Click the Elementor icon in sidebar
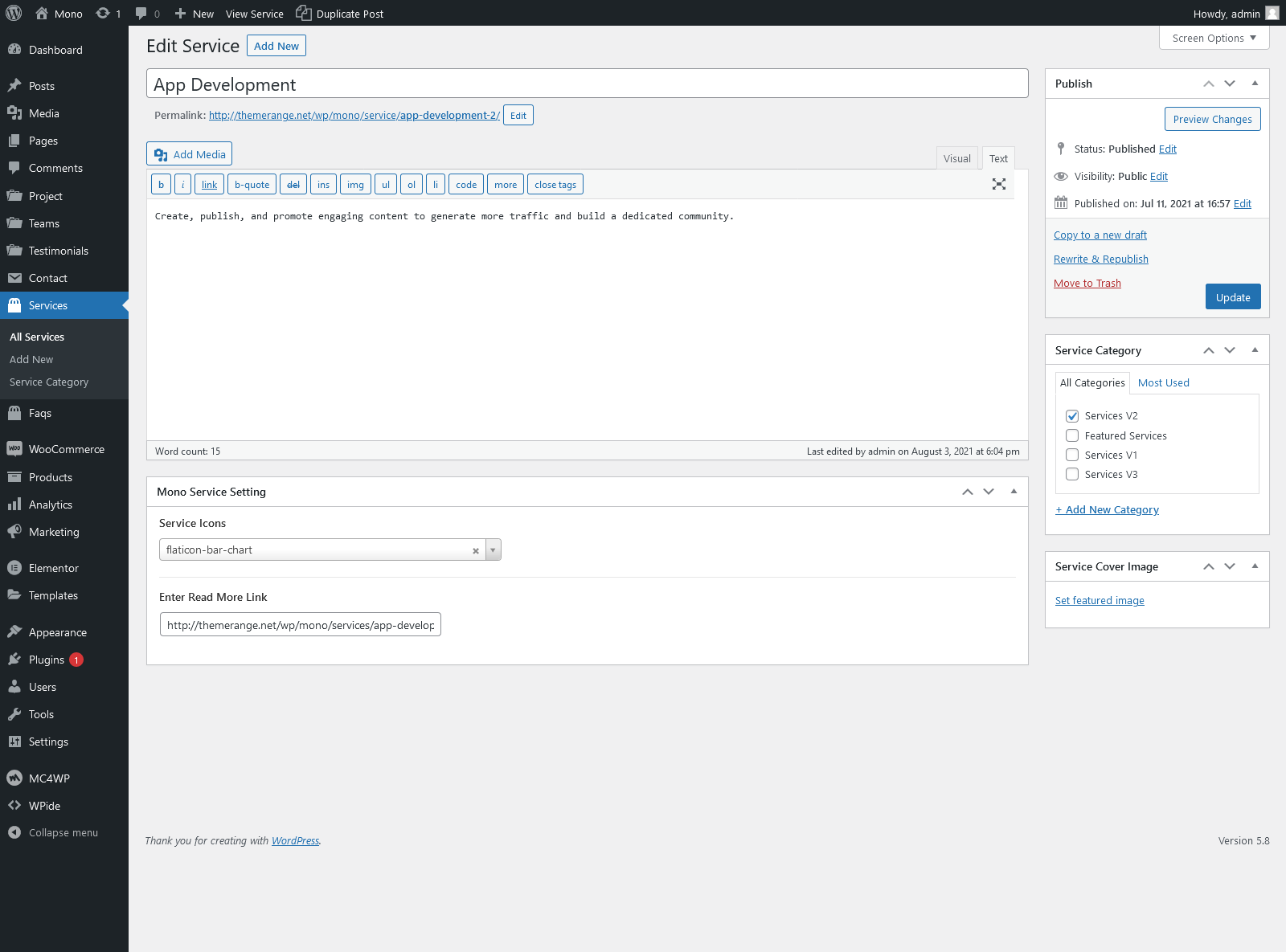Image resolution: width=1286 pixels, height=952 pixels. [14, 568]
